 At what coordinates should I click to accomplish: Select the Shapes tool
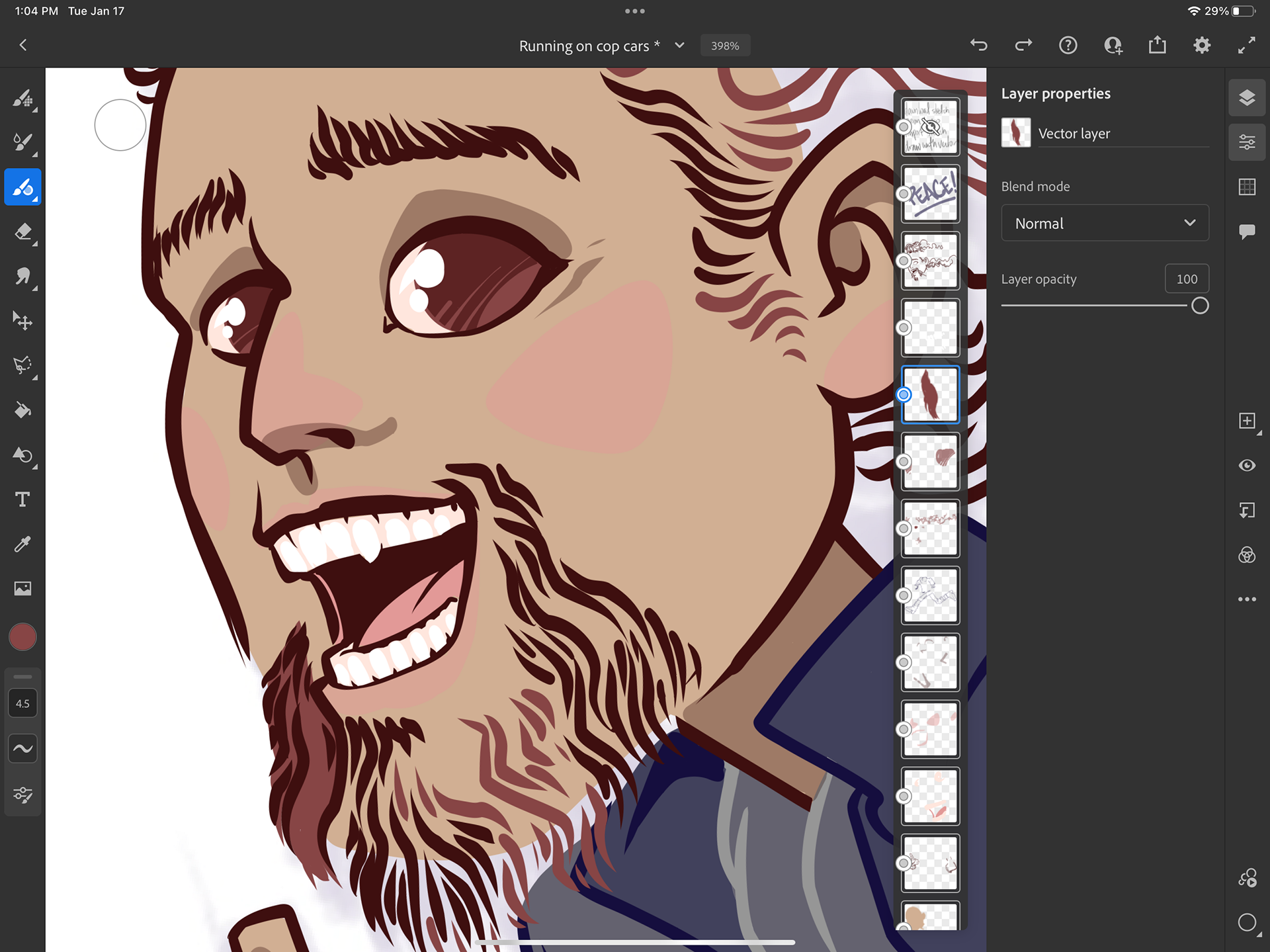click(23, 454)
